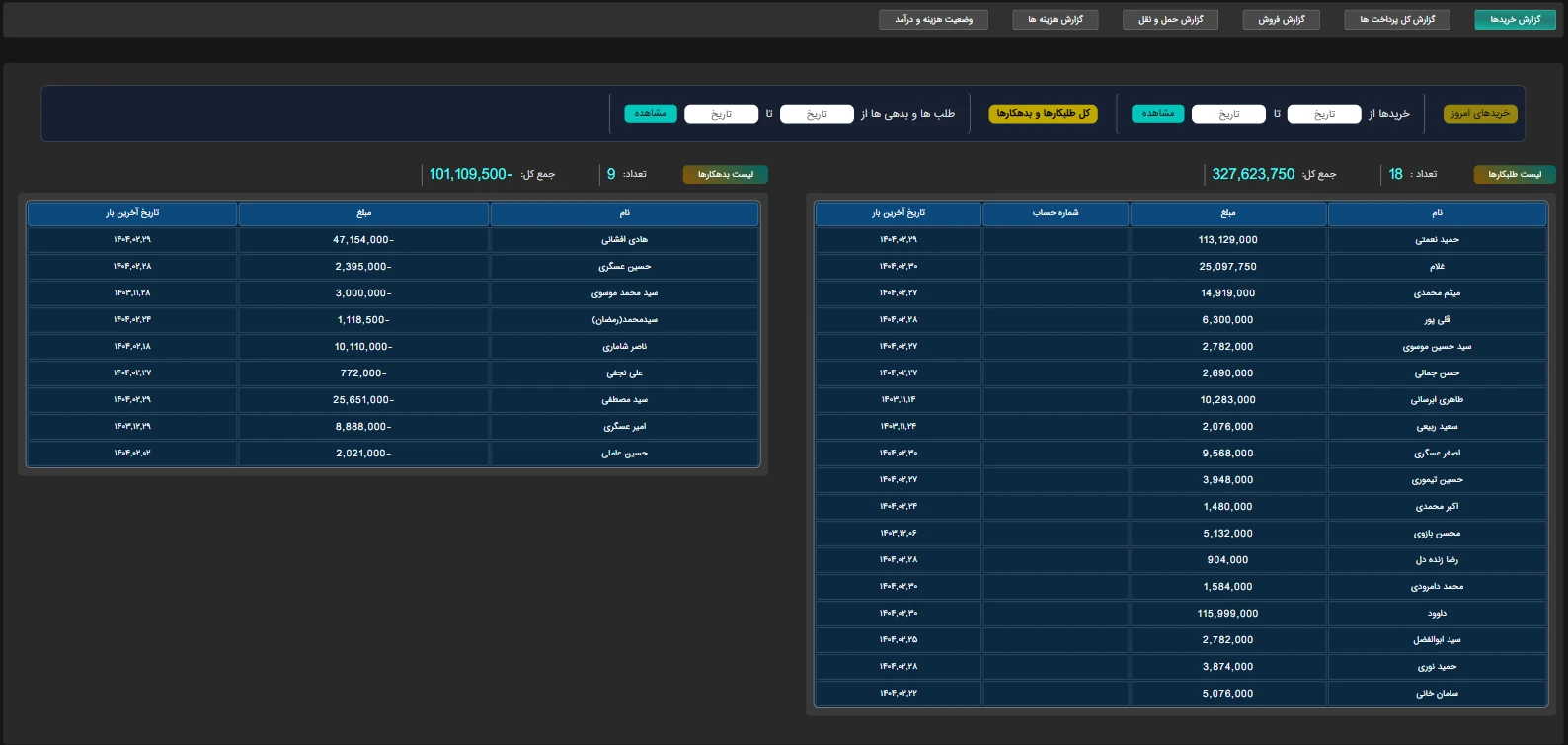Switch to گزارش کل پرداخت ها tab
The width and height of the screenshot is (1568, 745).
[x=1396, y=20]
